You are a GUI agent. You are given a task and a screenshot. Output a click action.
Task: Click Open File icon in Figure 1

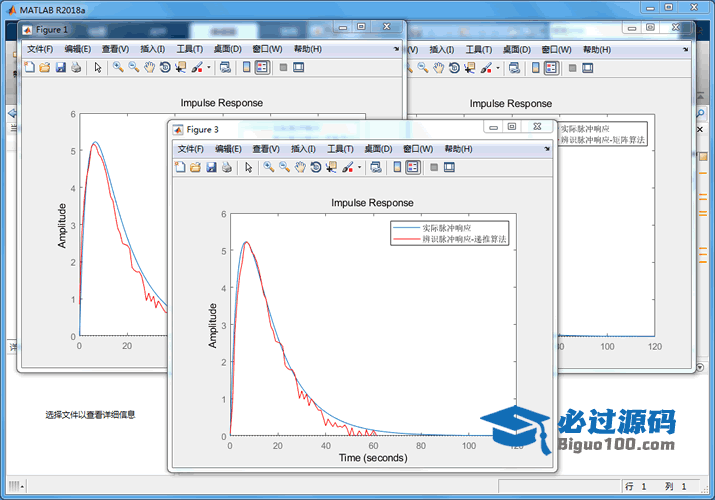[45, 67]
